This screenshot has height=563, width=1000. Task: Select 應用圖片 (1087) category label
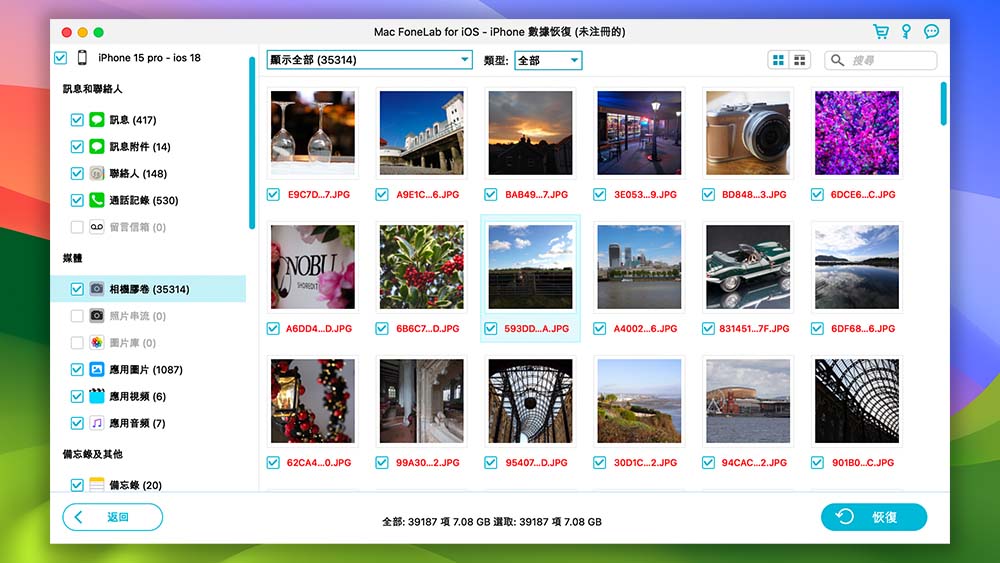click(x=146, y=370)
